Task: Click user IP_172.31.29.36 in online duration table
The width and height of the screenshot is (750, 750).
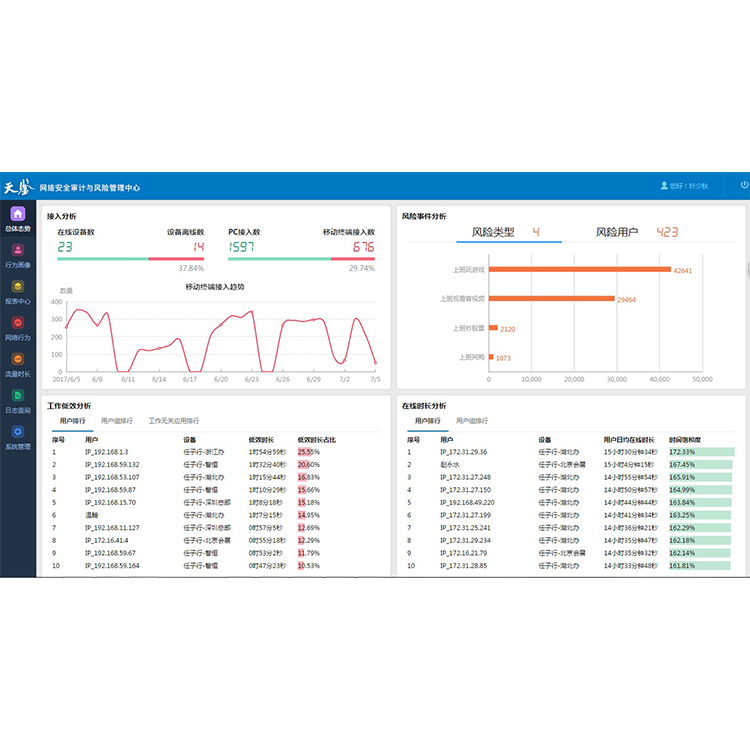Action: (x=463, y=452)
